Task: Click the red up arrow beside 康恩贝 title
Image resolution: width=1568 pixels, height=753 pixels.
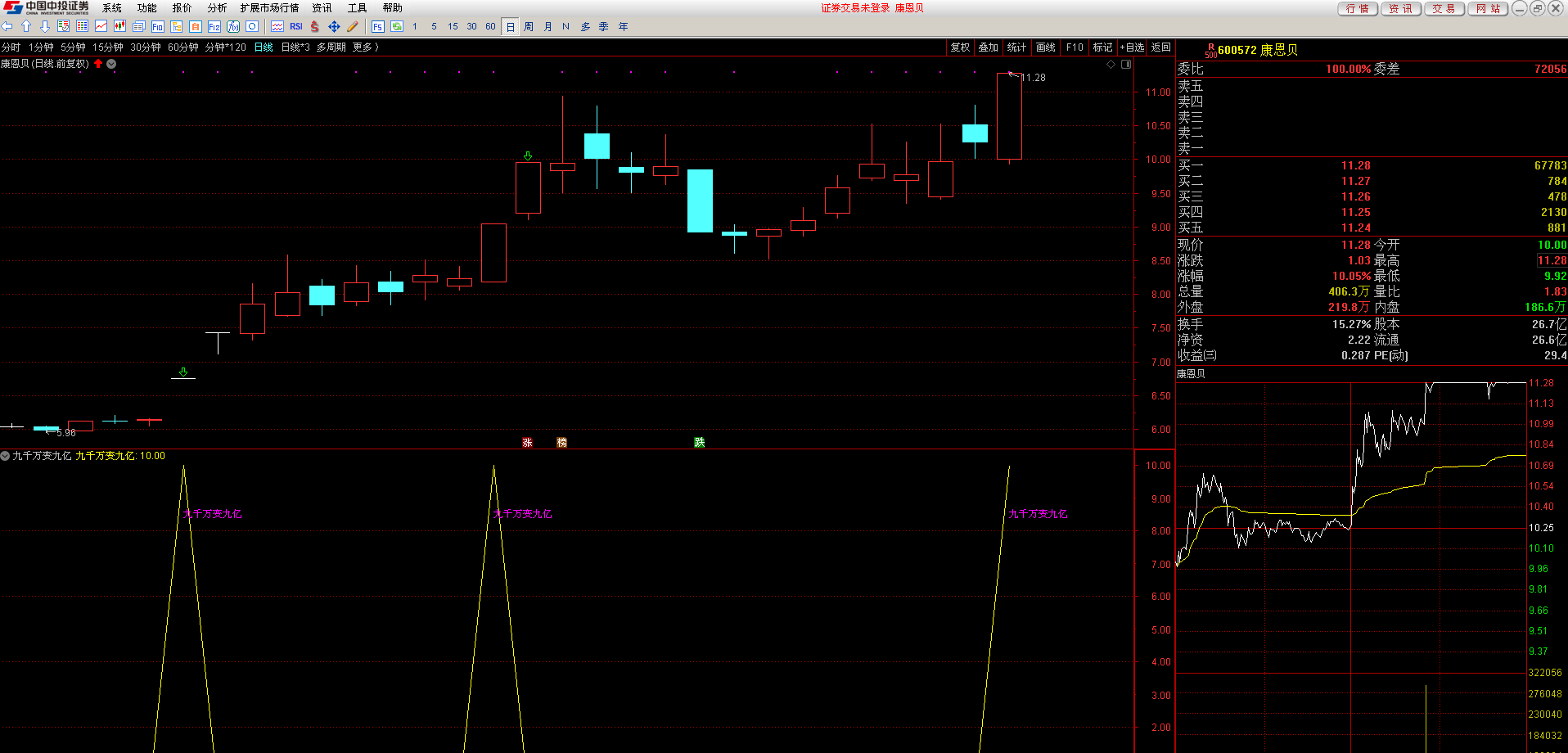Action: pyautogui.click(x=98, y=64)
